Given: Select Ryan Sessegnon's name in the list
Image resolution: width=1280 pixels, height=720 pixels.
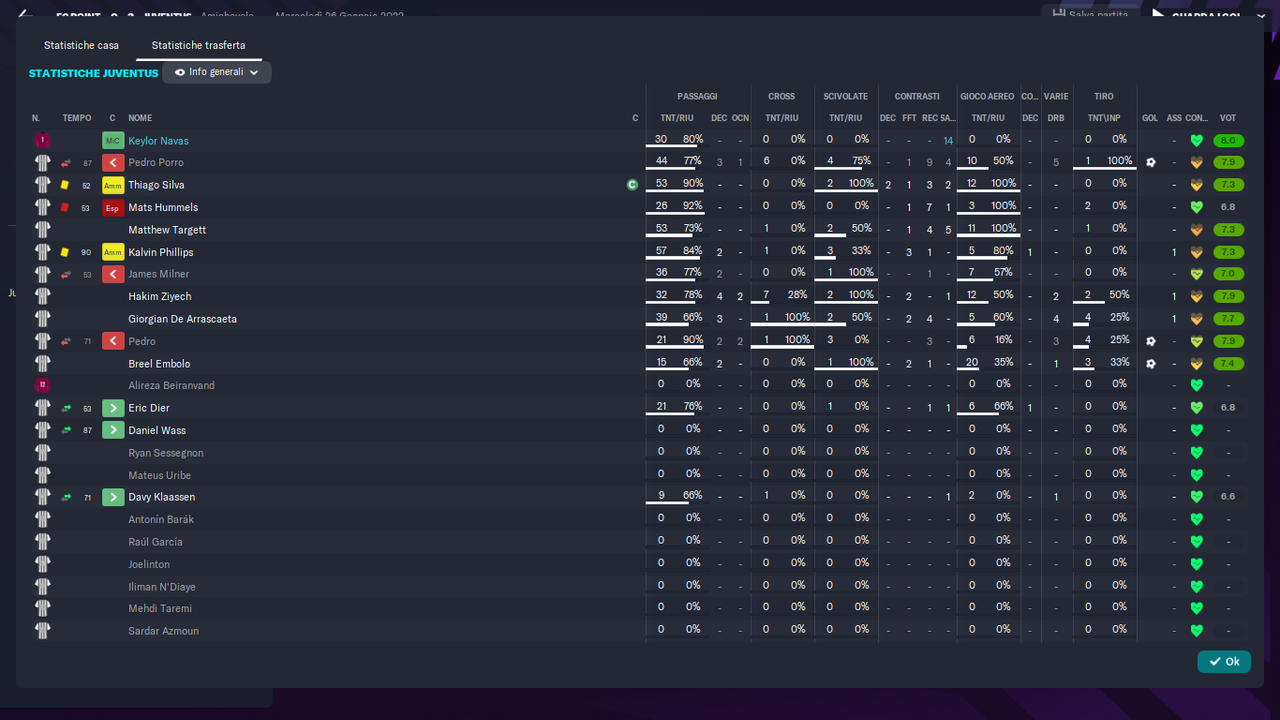Looking at the screenshot, I should 166,453.
